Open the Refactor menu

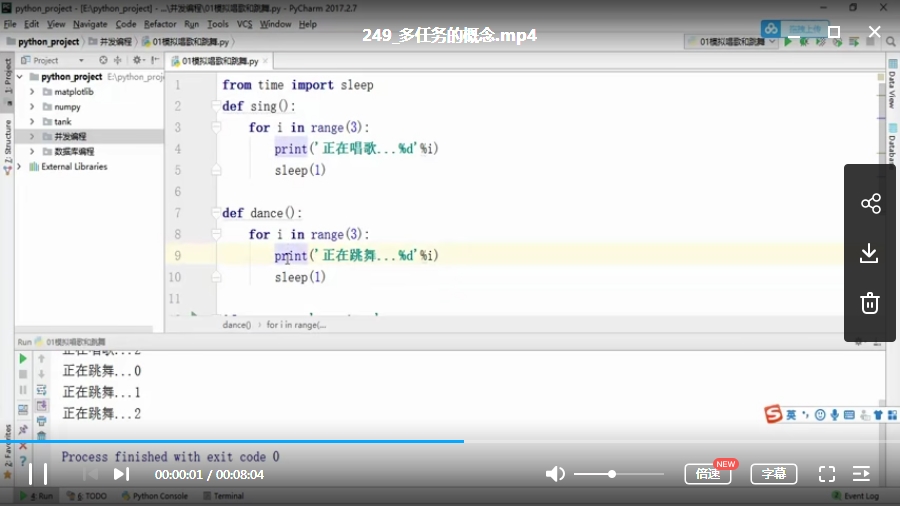pyautogui.click(x=160, y=24)
